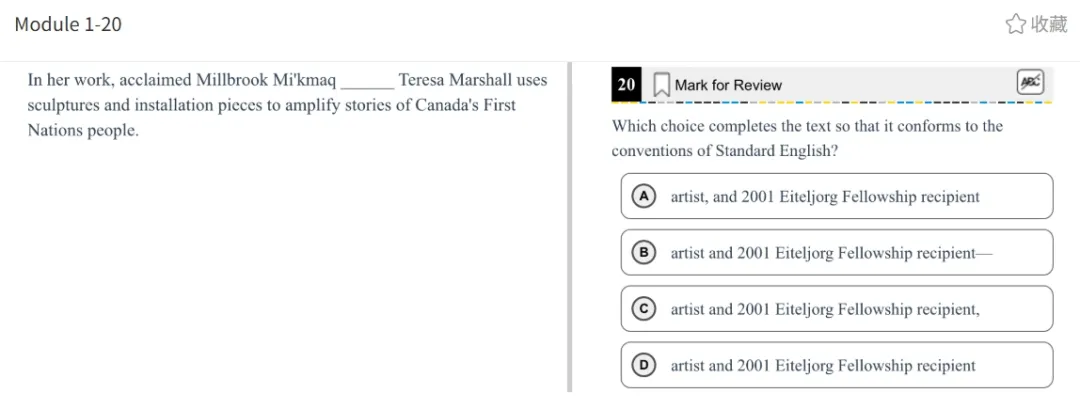Click the 收藏 label text
The image size is (1080, 409).
pos(1050,24)
